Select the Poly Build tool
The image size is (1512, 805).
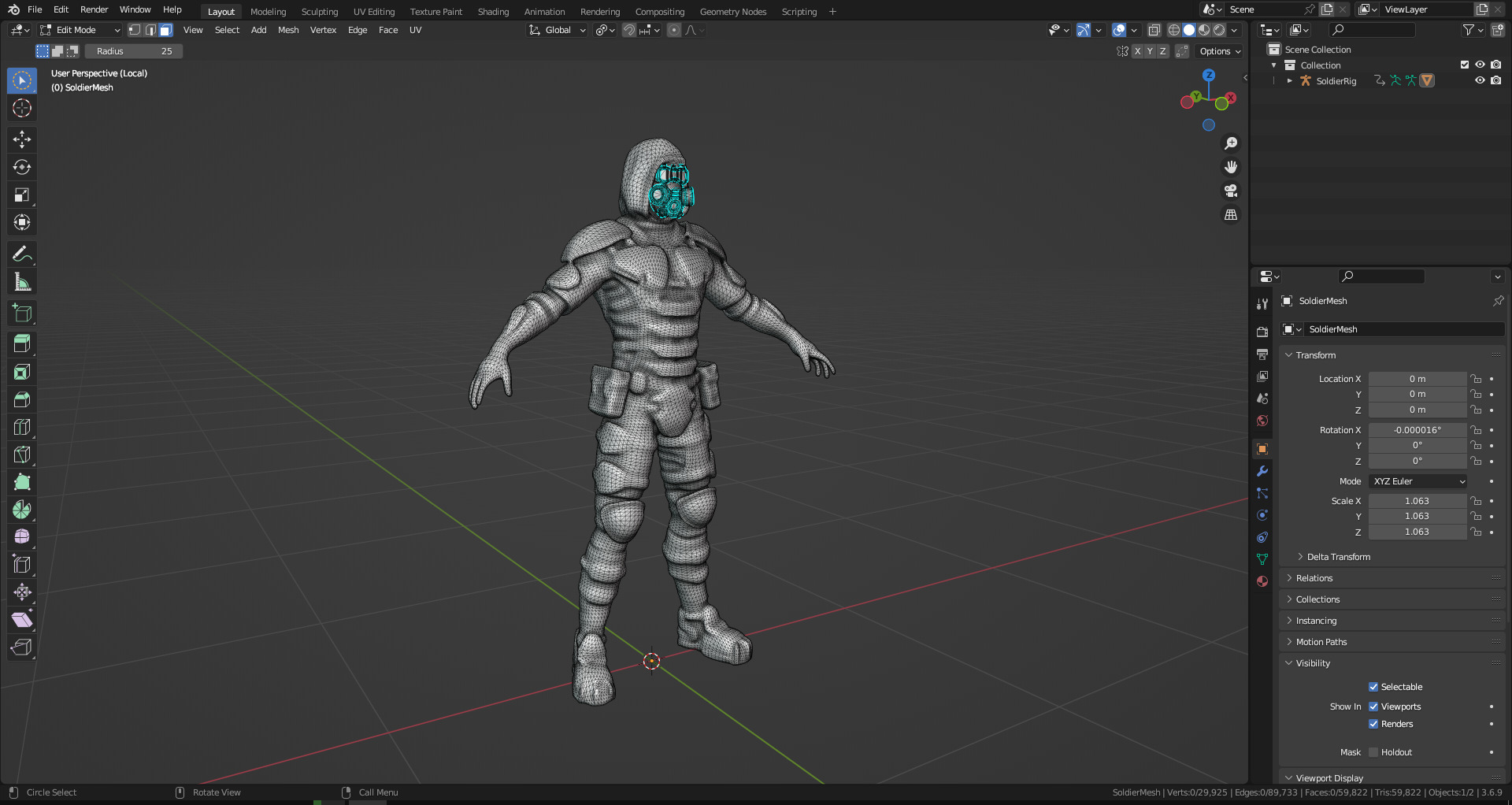[22, 482]
